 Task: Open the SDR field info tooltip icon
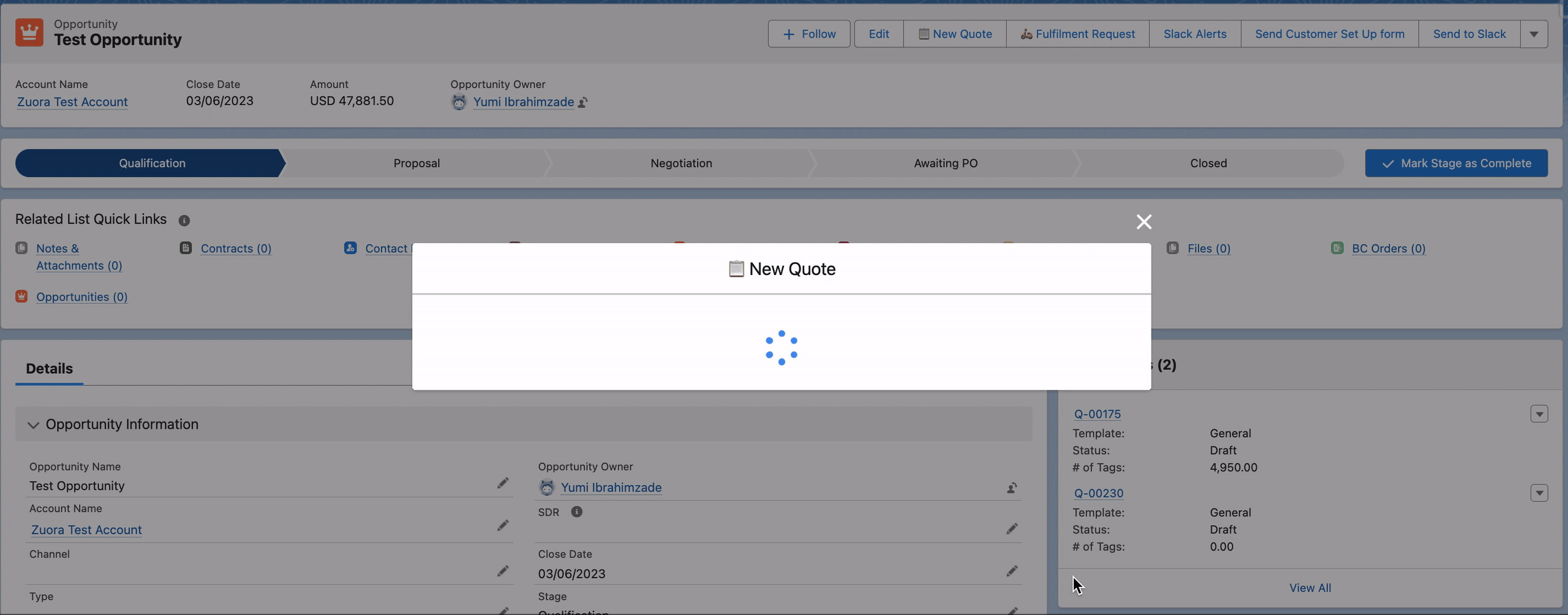click(x=576, y=512)
